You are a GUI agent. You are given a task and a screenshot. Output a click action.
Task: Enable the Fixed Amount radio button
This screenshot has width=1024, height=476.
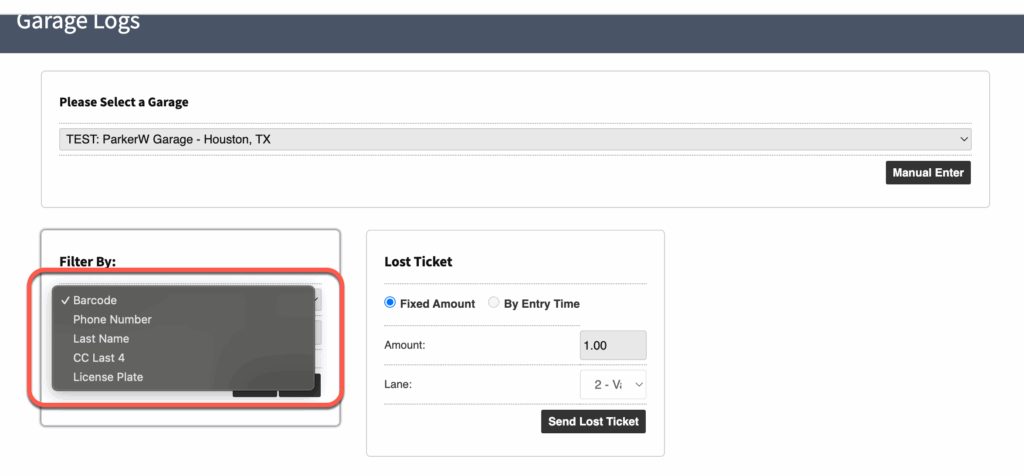tap(390, 303)
